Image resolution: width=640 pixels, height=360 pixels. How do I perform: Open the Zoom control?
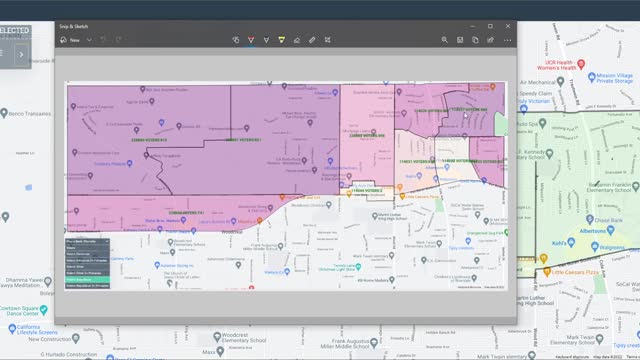444,40
